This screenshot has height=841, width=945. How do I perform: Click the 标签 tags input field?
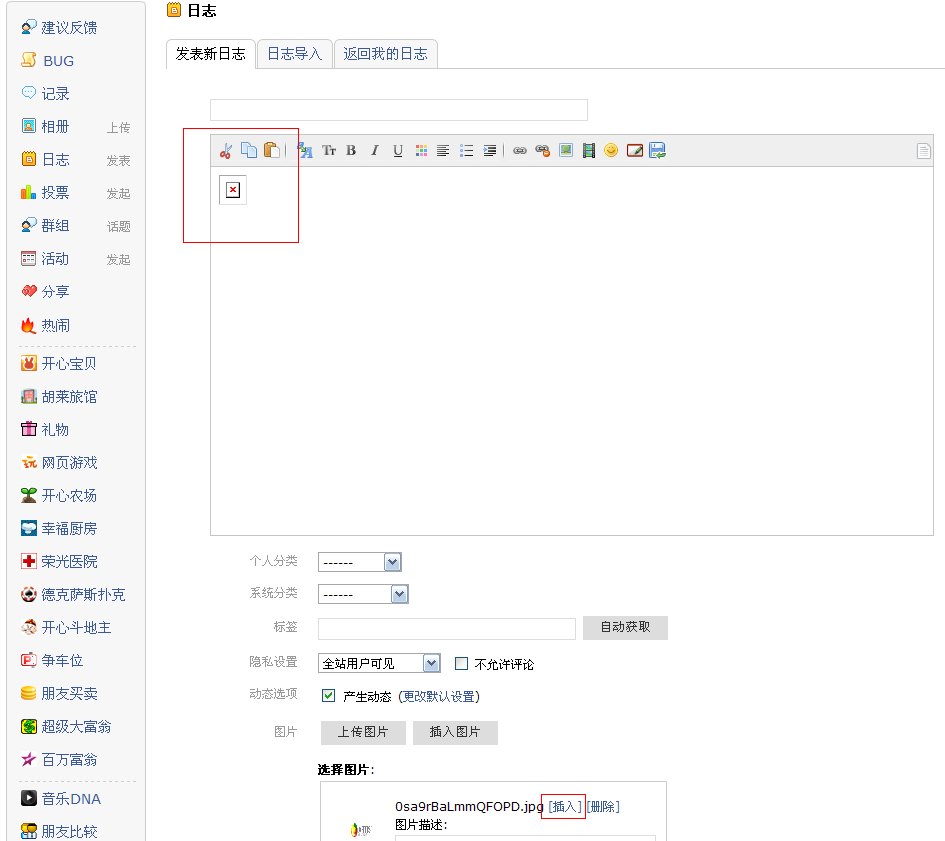(447, 629)
